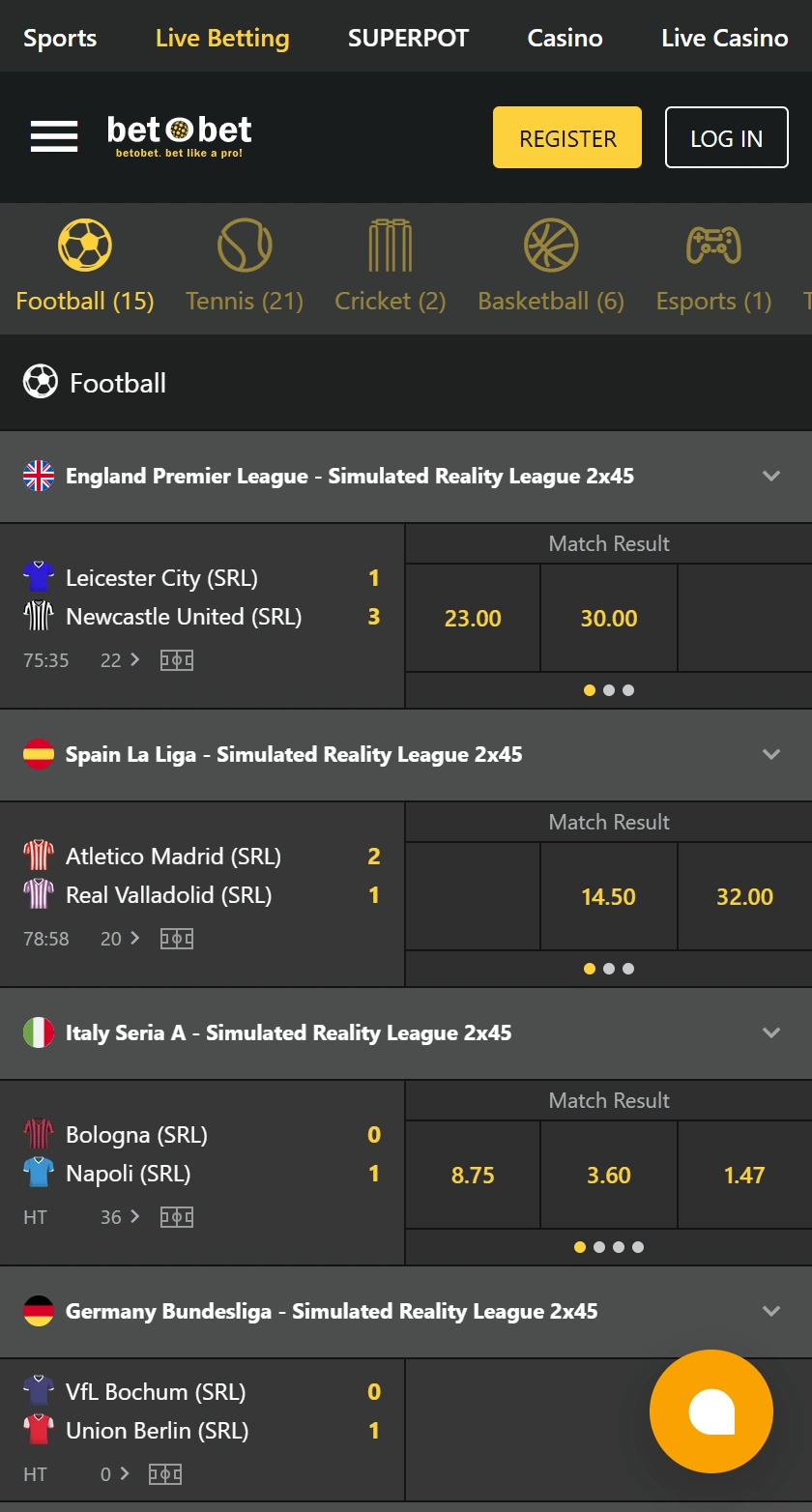Image resolution: width=812 pixels, height=1512 pixels.
Task: Open pitch view for Leicester City match
Action: pyautogui.click(x=177, y=660)
